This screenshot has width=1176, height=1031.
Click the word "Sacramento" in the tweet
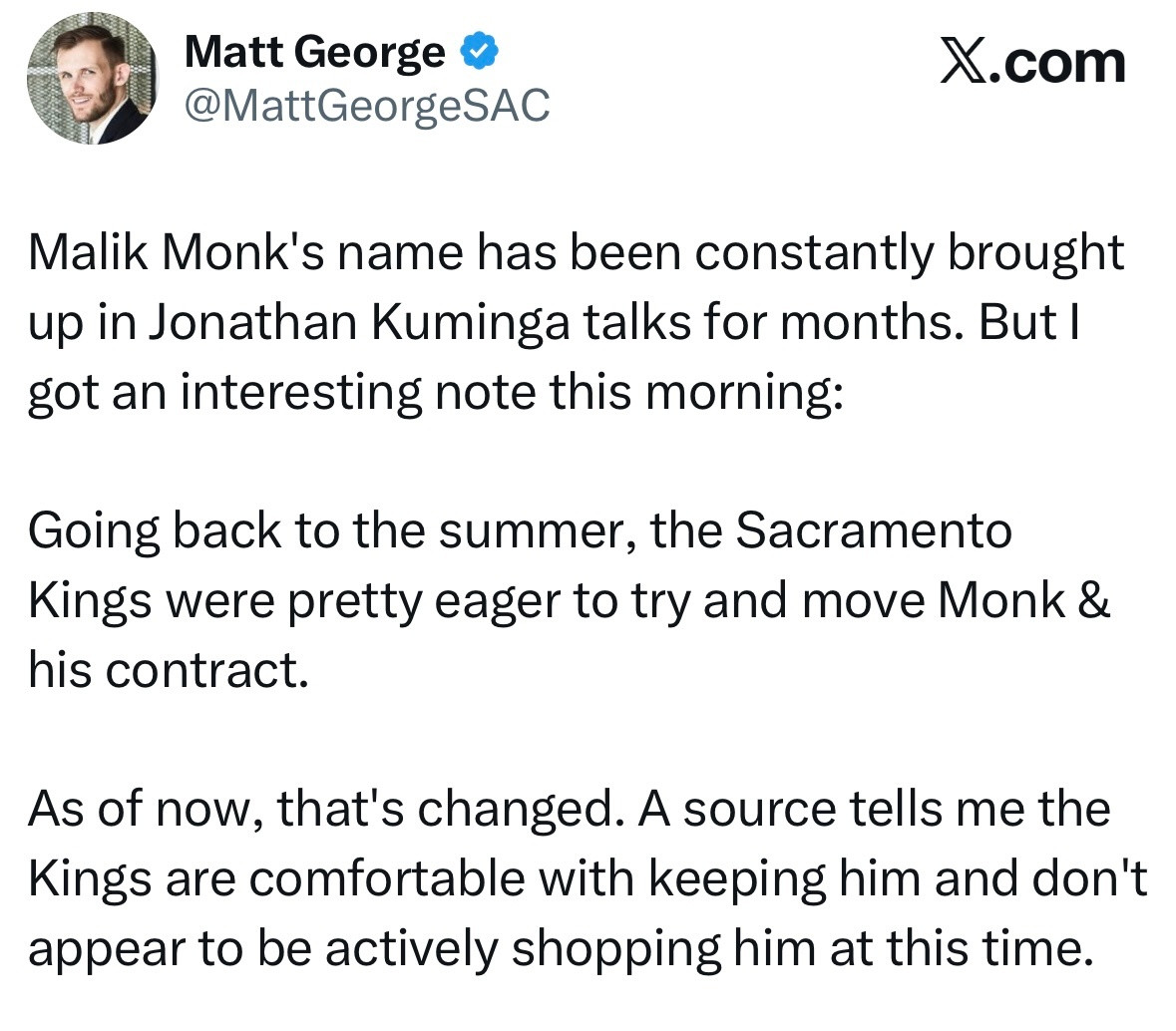874,531
